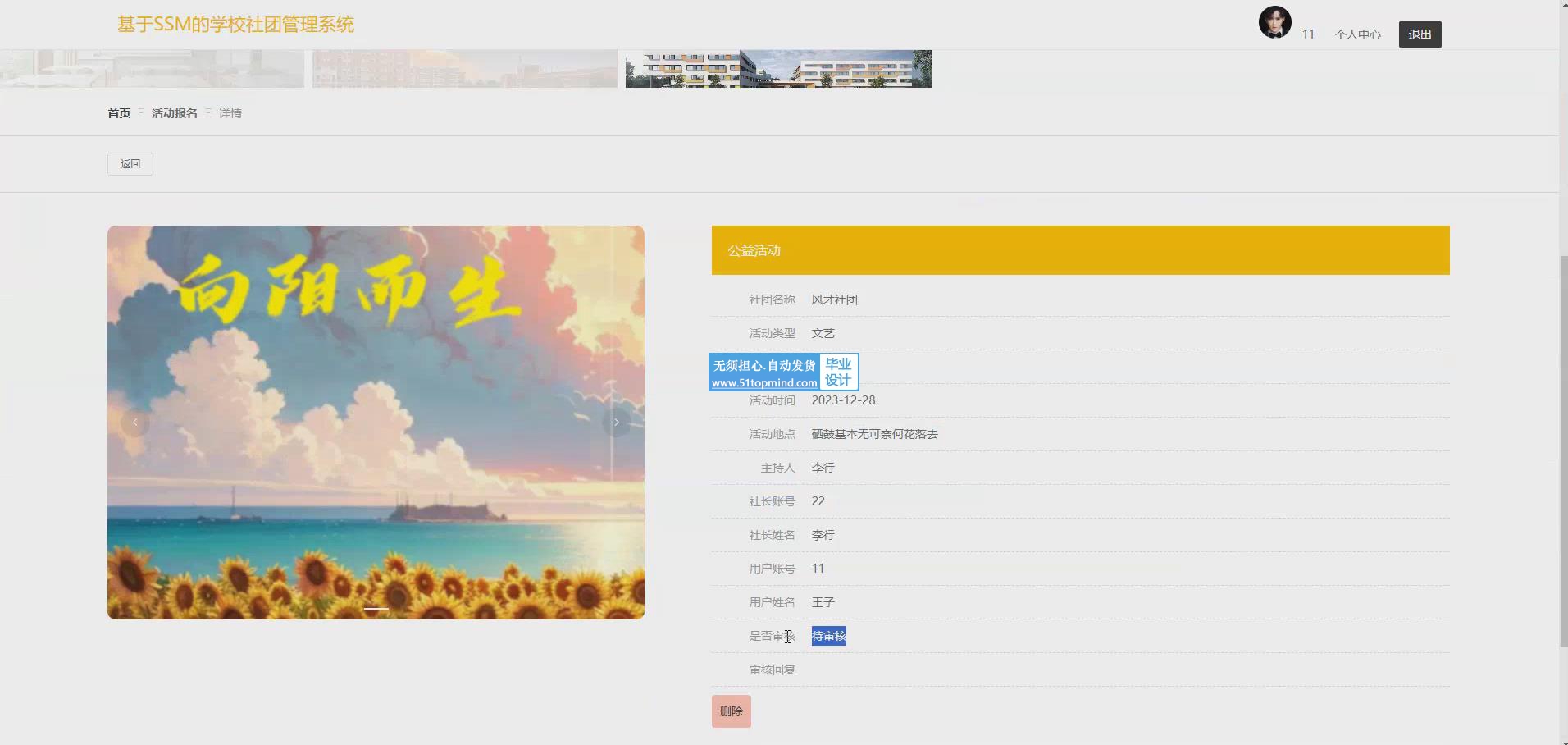Click the vertical page scrollbar
This screenshot has width=1568, height=745.
click(1563, 451)
